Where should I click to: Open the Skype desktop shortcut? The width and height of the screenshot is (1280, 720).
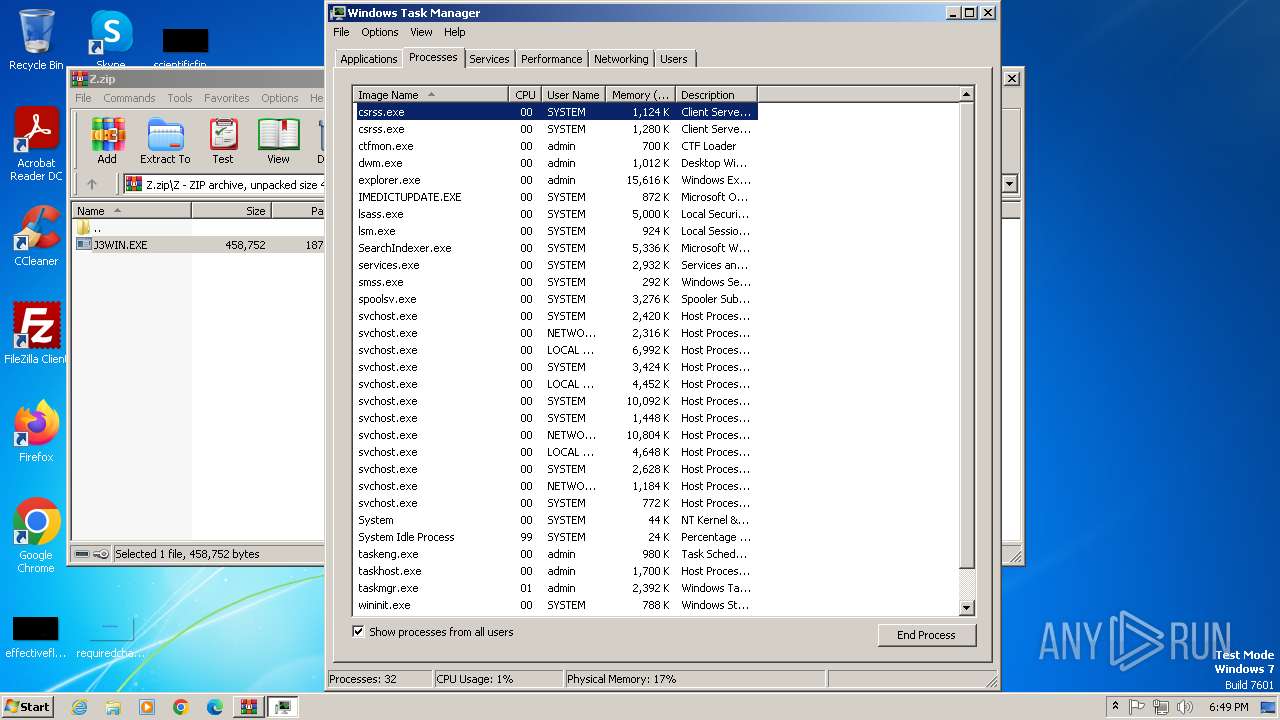110,40
